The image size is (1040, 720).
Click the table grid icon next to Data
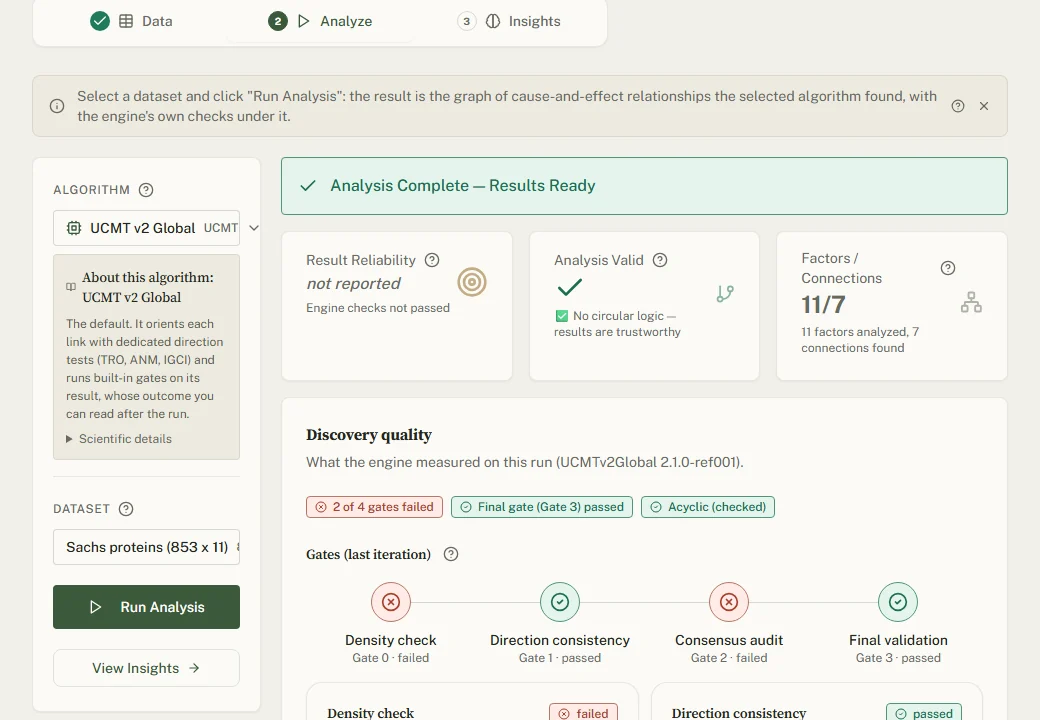pyautogui.click(x=126, y=21)
